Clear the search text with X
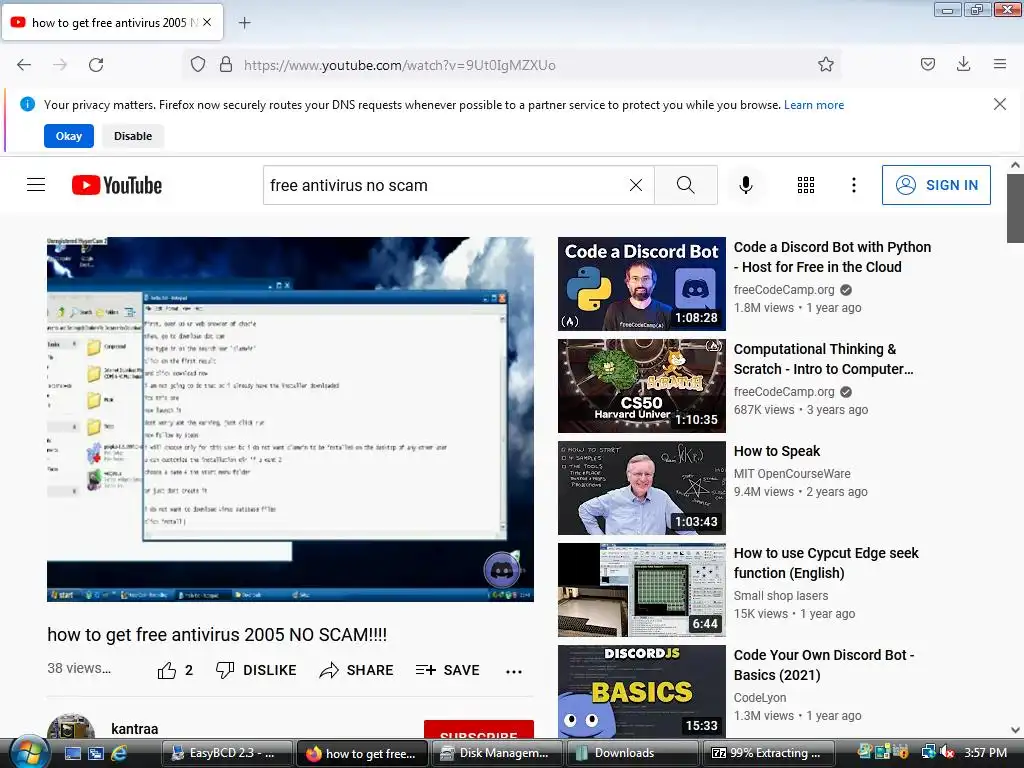1024x768 pixels. (x=635, y=185)
